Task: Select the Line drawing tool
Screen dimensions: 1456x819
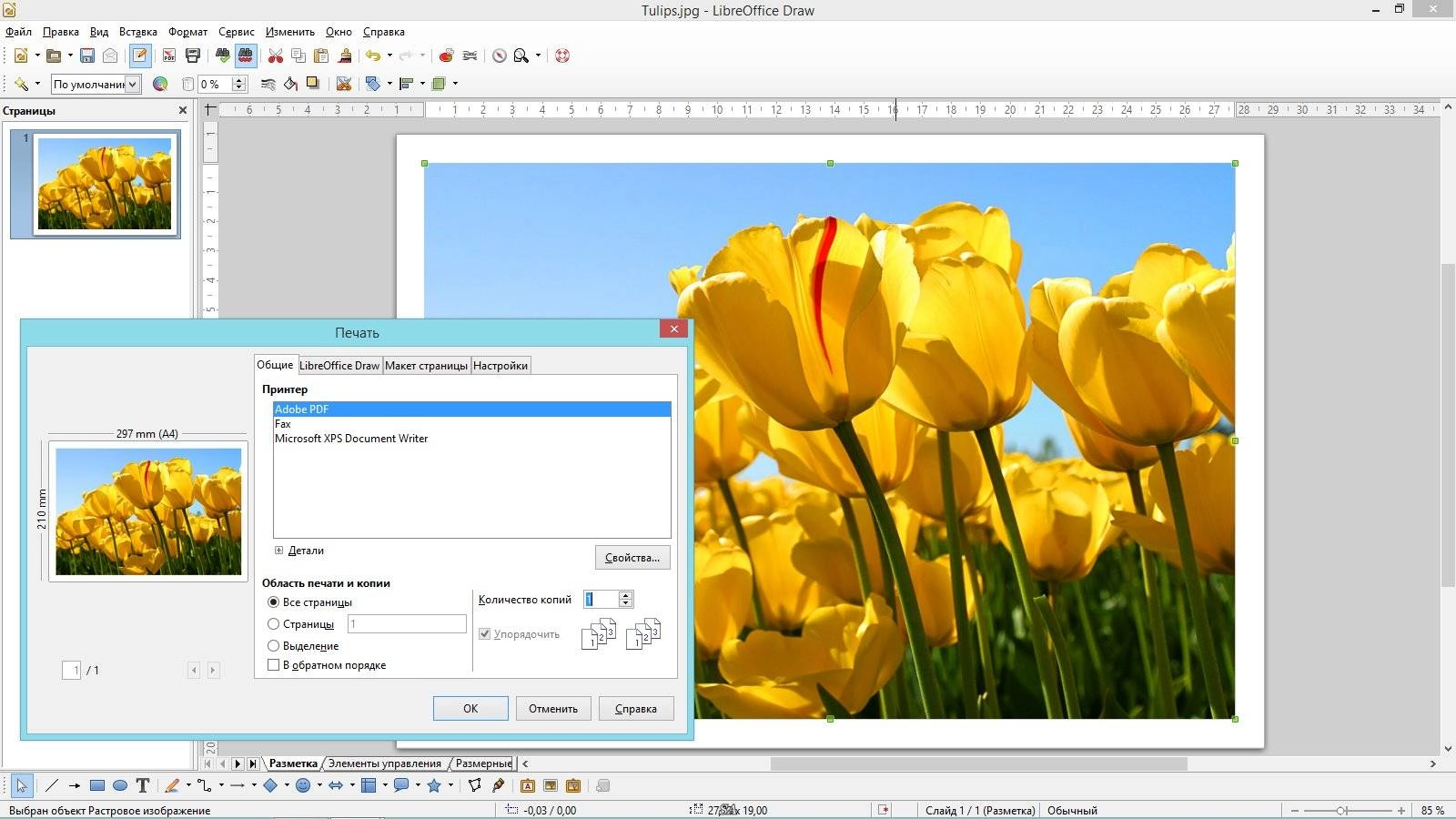Action: 52,785
